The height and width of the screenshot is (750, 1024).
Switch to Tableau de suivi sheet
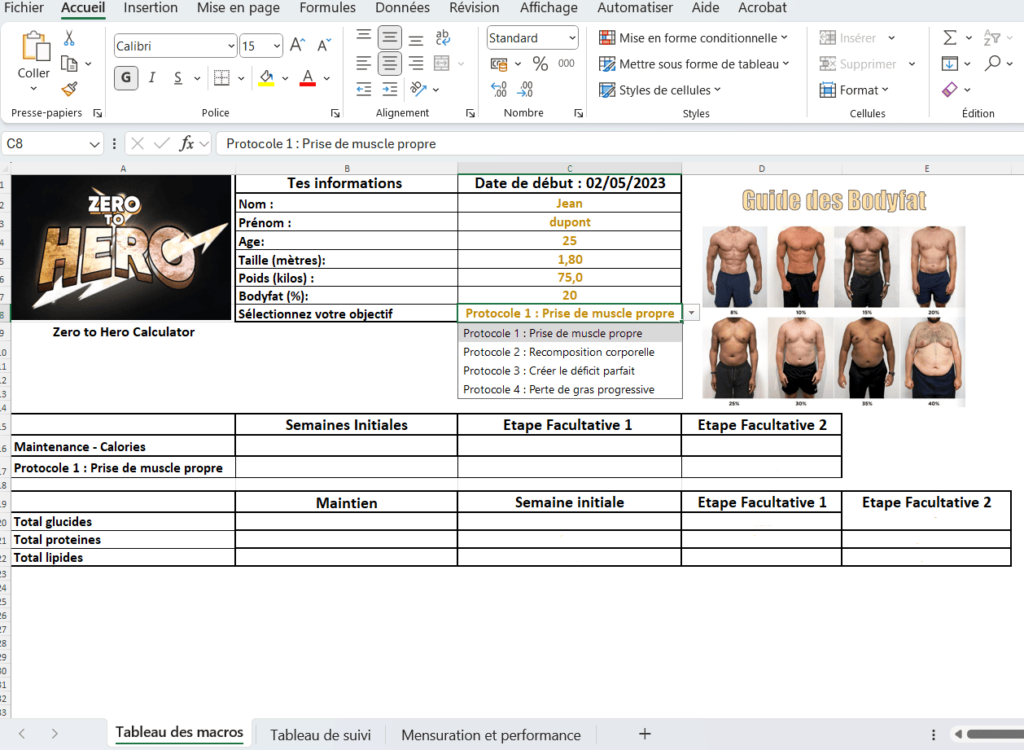(321, 735)
